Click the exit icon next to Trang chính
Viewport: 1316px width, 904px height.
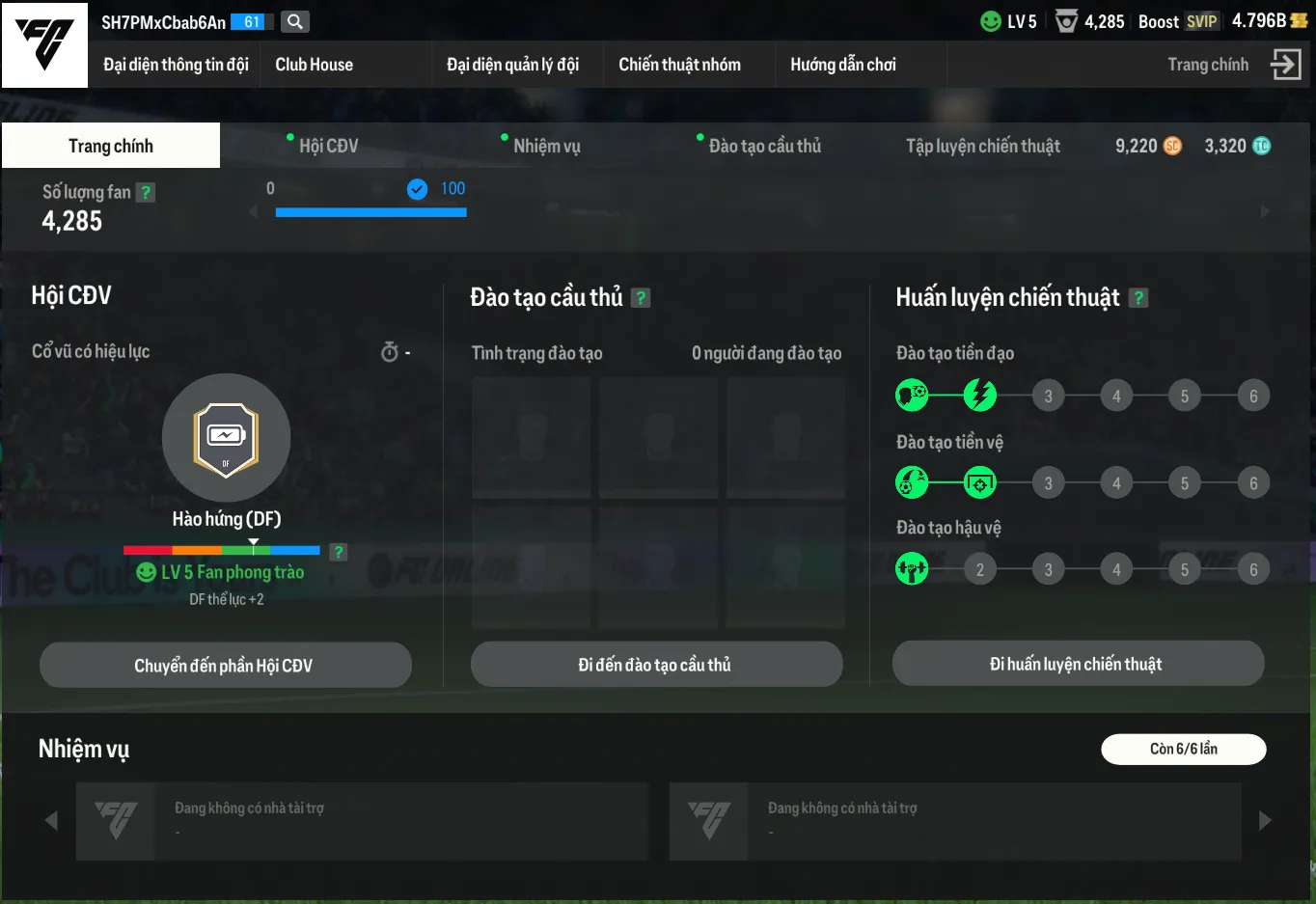point(1286,65)
